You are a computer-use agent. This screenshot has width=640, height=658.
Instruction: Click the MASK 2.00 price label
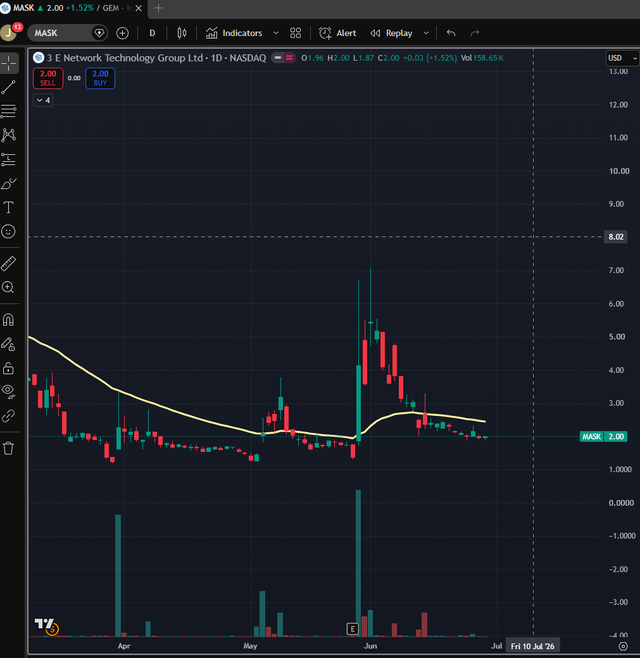pos(603,436)
